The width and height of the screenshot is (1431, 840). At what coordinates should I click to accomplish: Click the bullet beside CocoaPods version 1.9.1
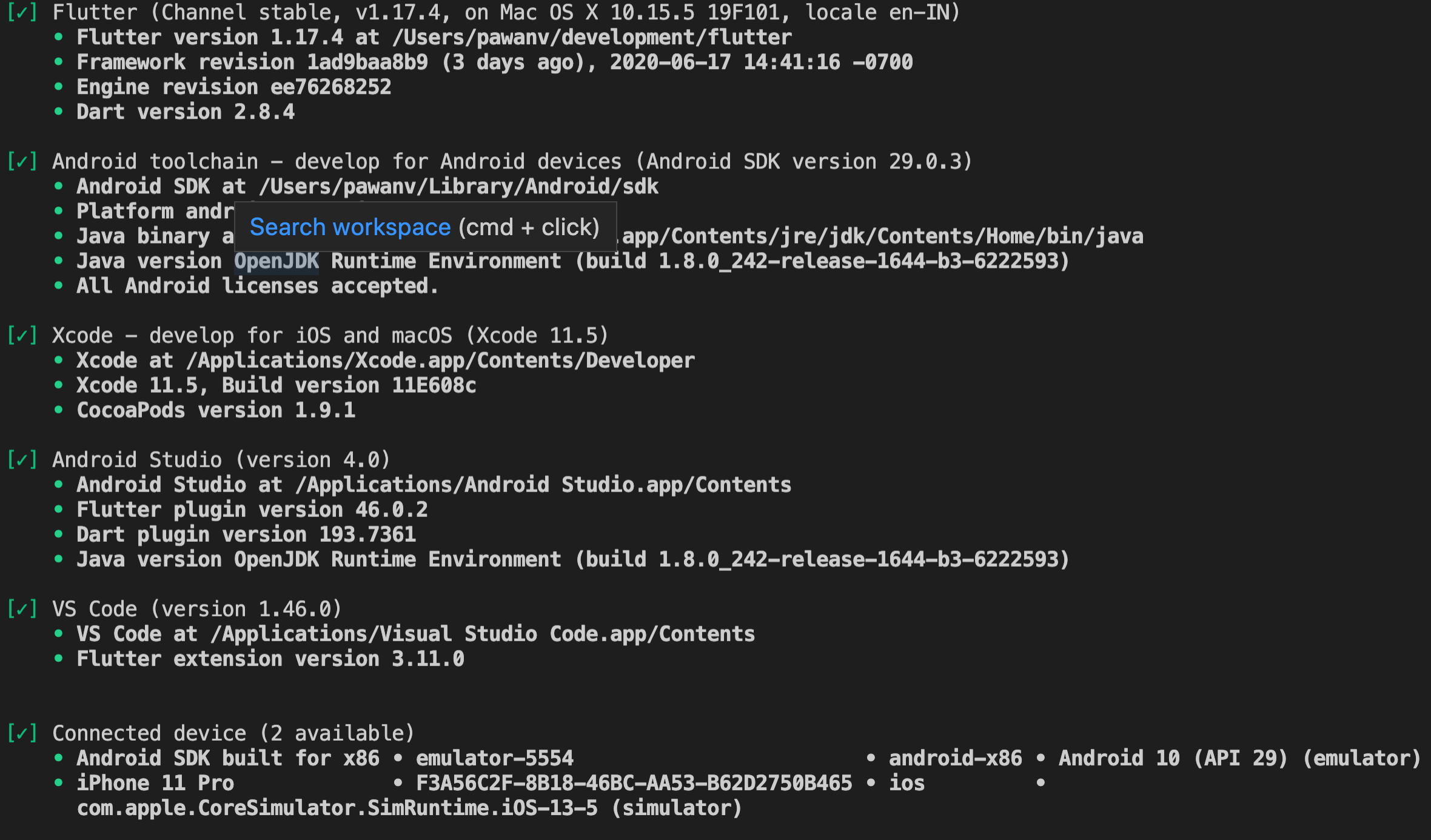pos(58,410)
